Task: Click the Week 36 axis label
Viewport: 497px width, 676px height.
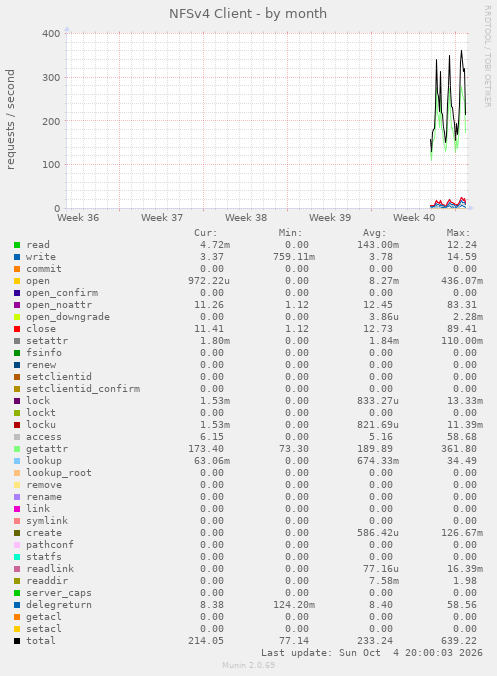Action: click(78, 218)
